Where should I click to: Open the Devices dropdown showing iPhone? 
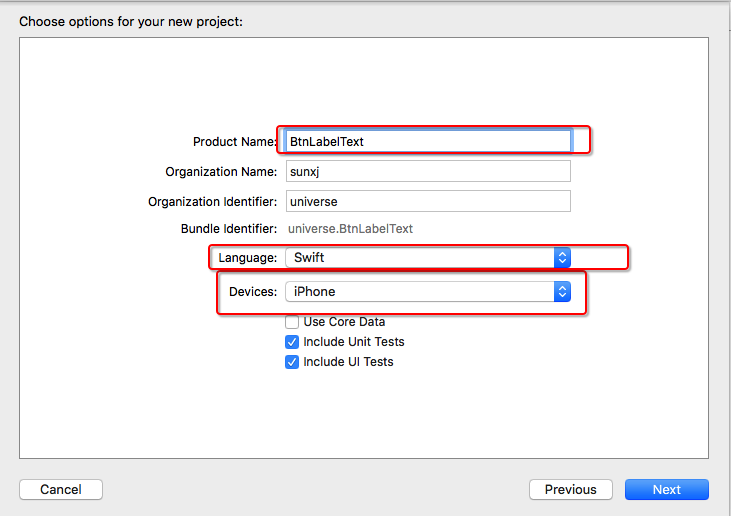click(x=428, y=291)
